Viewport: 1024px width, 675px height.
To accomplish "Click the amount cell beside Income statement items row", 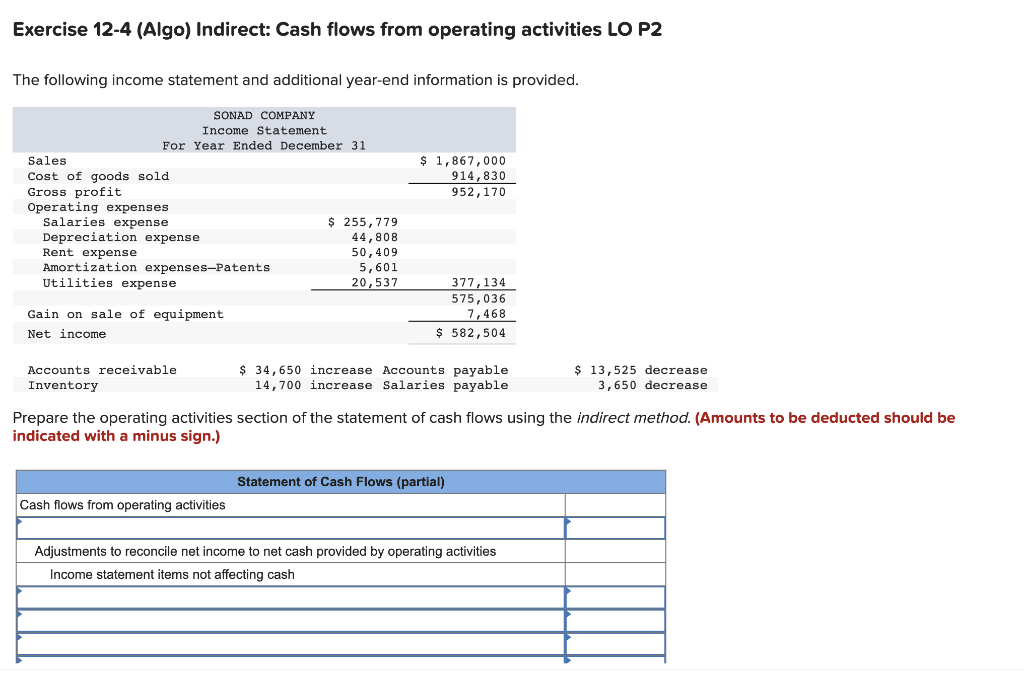I will pos(616,575).
